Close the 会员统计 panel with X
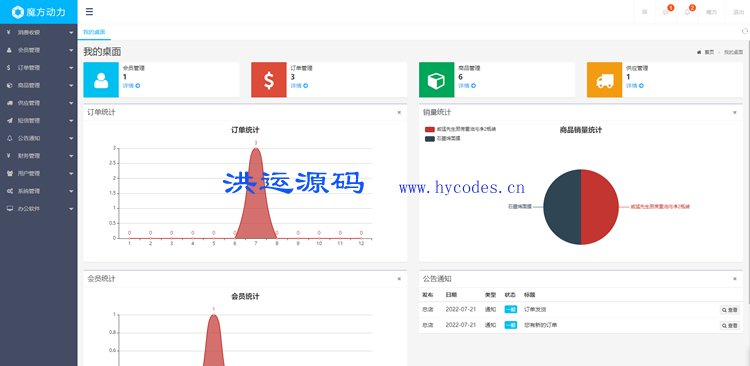Image resolution: width=750 pixels, height=366 pixels. click(x=399, y=278)
